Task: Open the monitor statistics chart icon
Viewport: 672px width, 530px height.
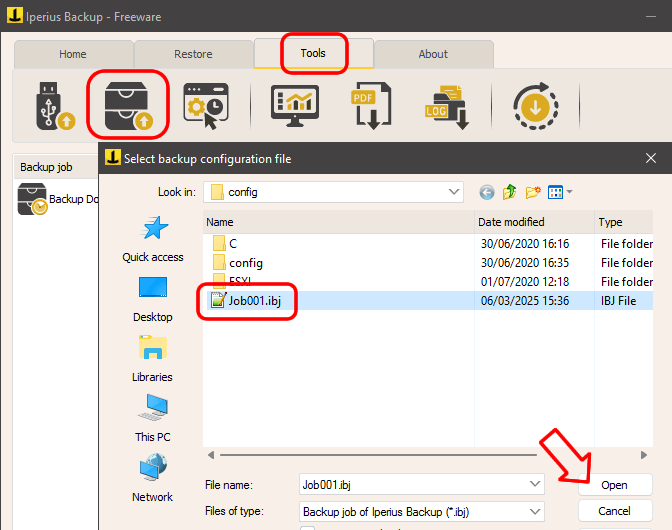Action: (295, 106)
